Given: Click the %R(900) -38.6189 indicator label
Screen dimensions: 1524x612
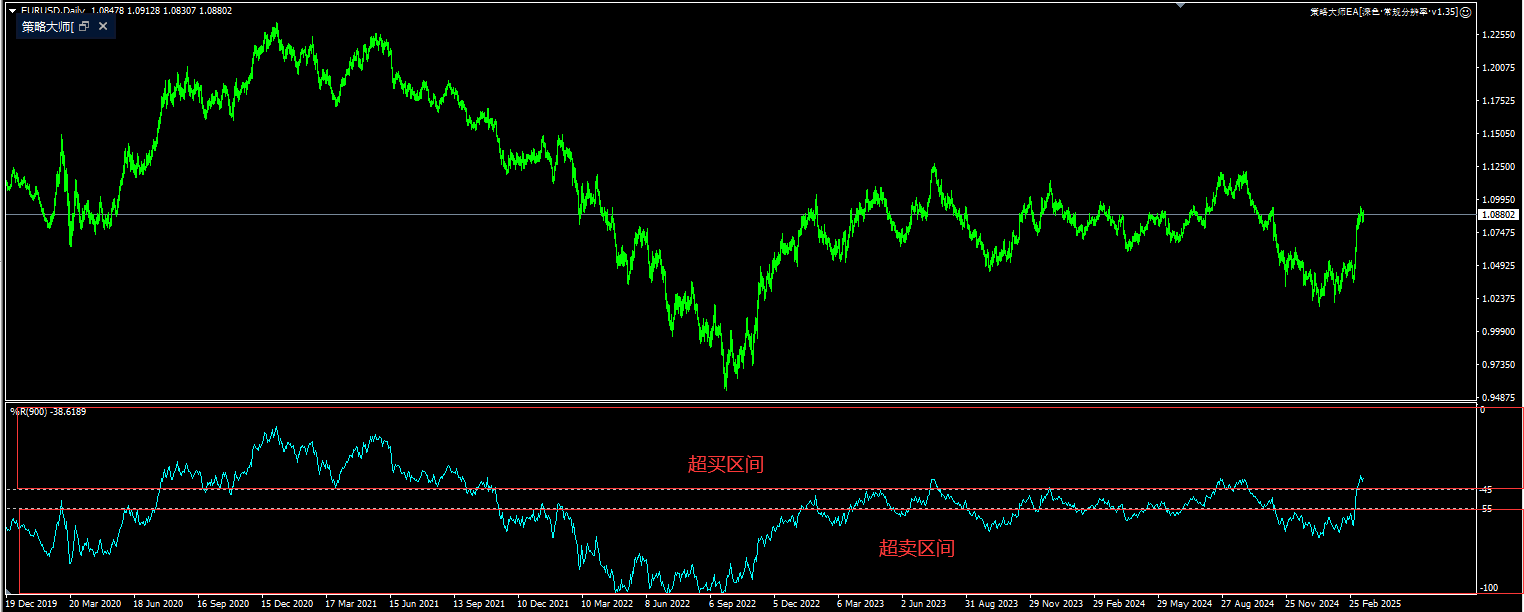Looking at the screenshot, I should pos(48,411).
